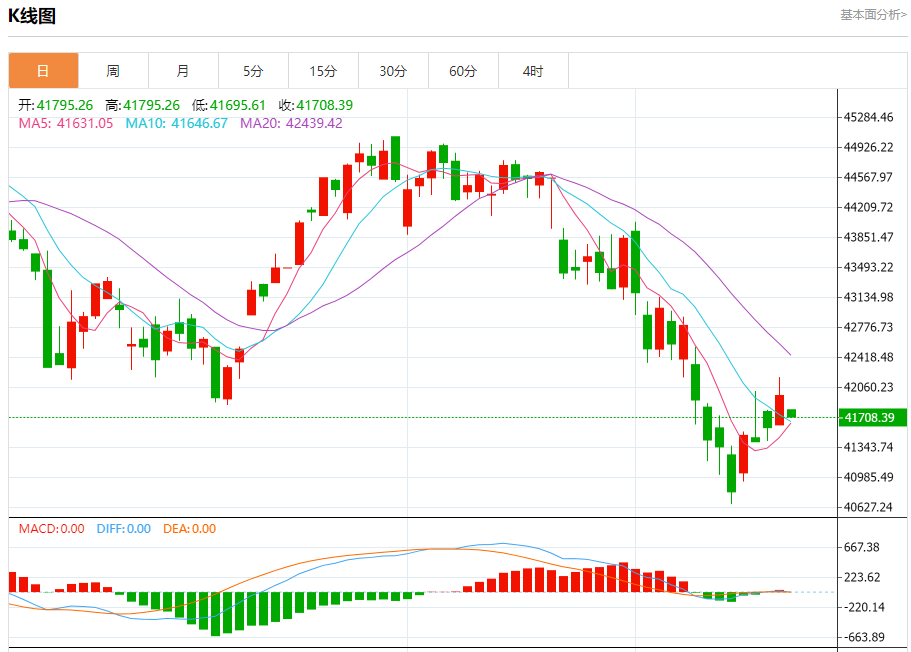This screenshot has width=911, height=652.
Task: Open the 30分 interval tab
Action: point(393,71)
